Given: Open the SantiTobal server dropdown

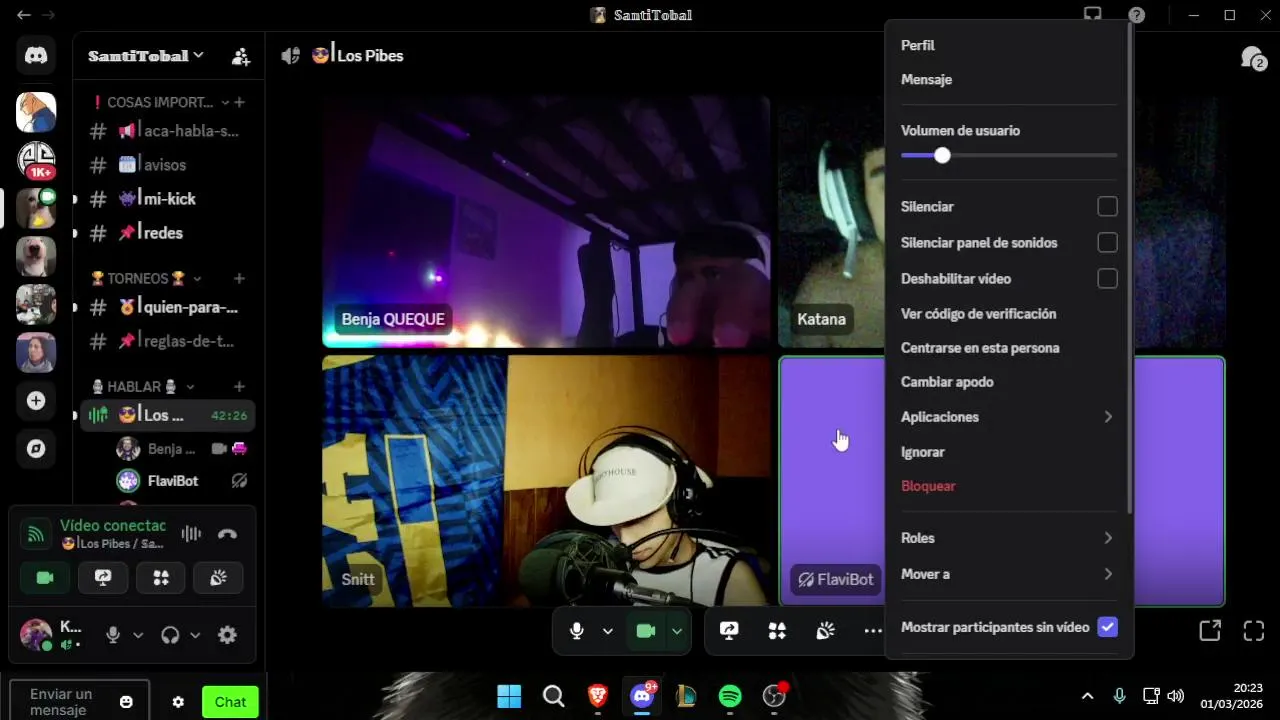Looking at the screenshot, I should tap(146, 56).
